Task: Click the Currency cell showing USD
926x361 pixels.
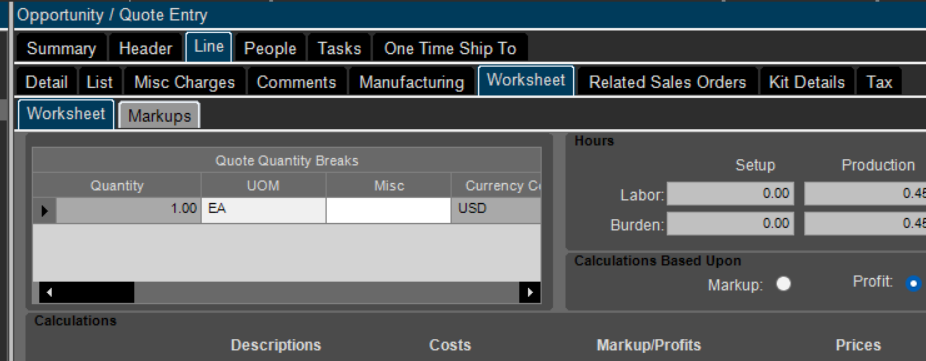Action: [x=496, y=210]
